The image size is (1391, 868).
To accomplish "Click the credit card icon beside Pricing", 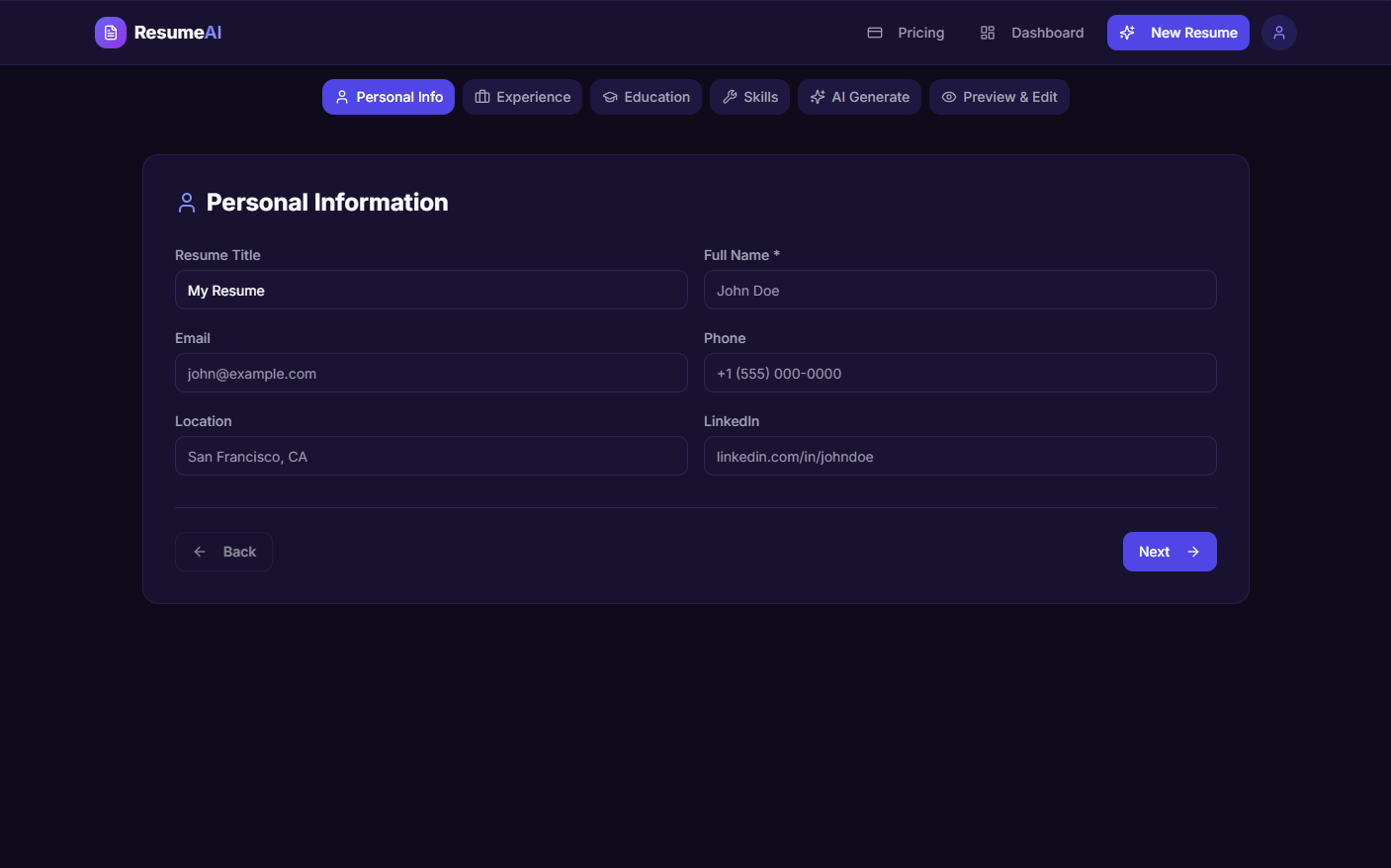I will pyautogui.click(x=874, y=32).
